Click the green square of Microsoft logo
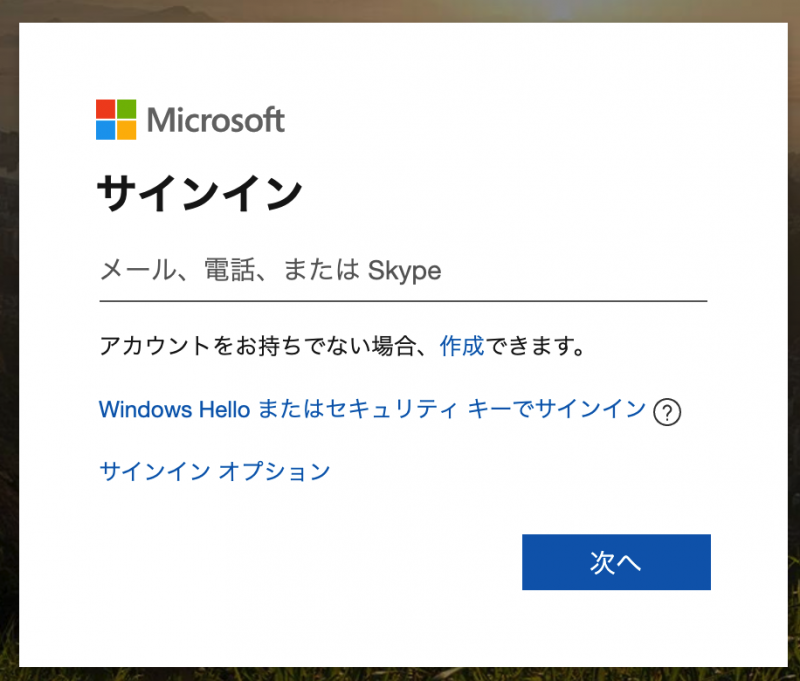Screen dimensions: 800x681 tap(127, 109)
